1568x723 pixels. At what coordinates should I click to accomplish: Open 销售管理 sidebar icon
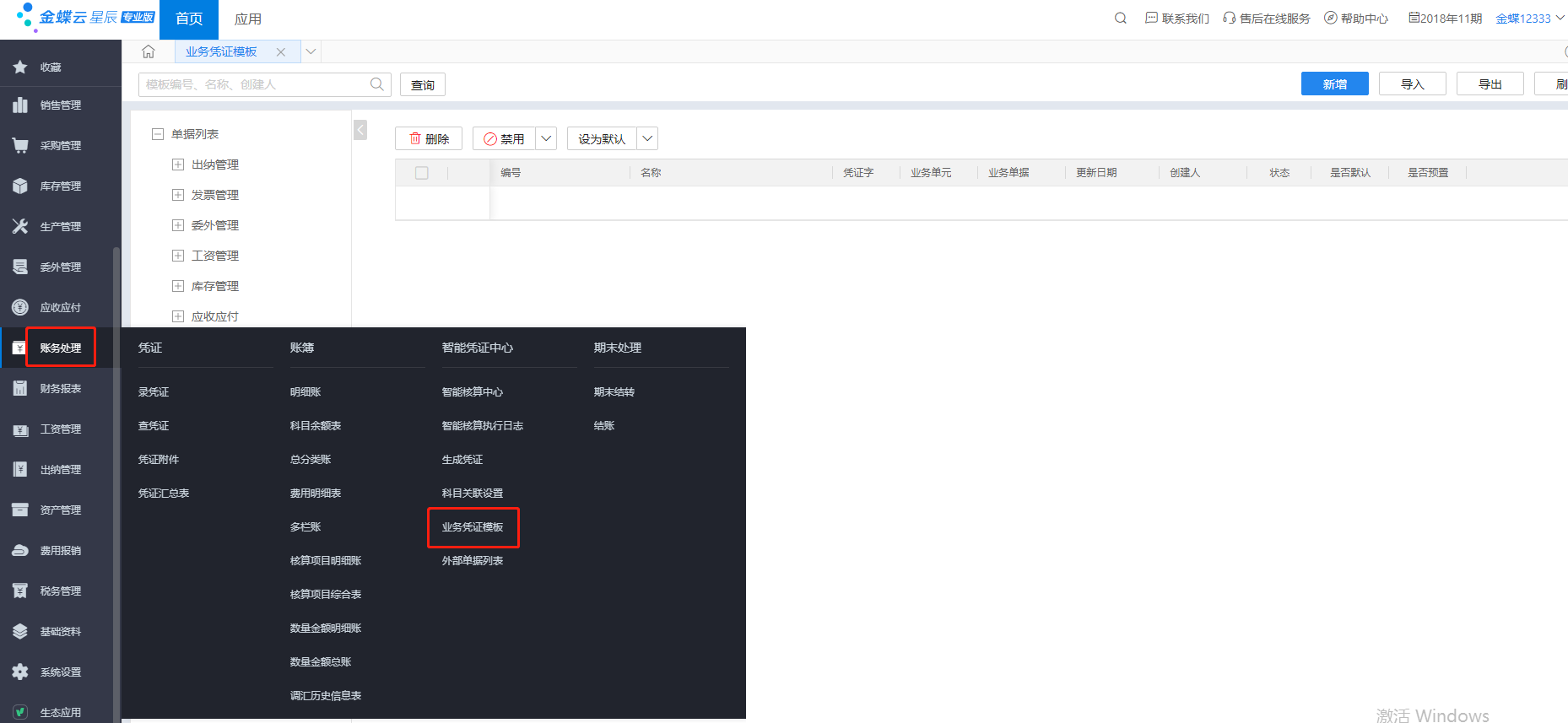(x=20, y=105)
